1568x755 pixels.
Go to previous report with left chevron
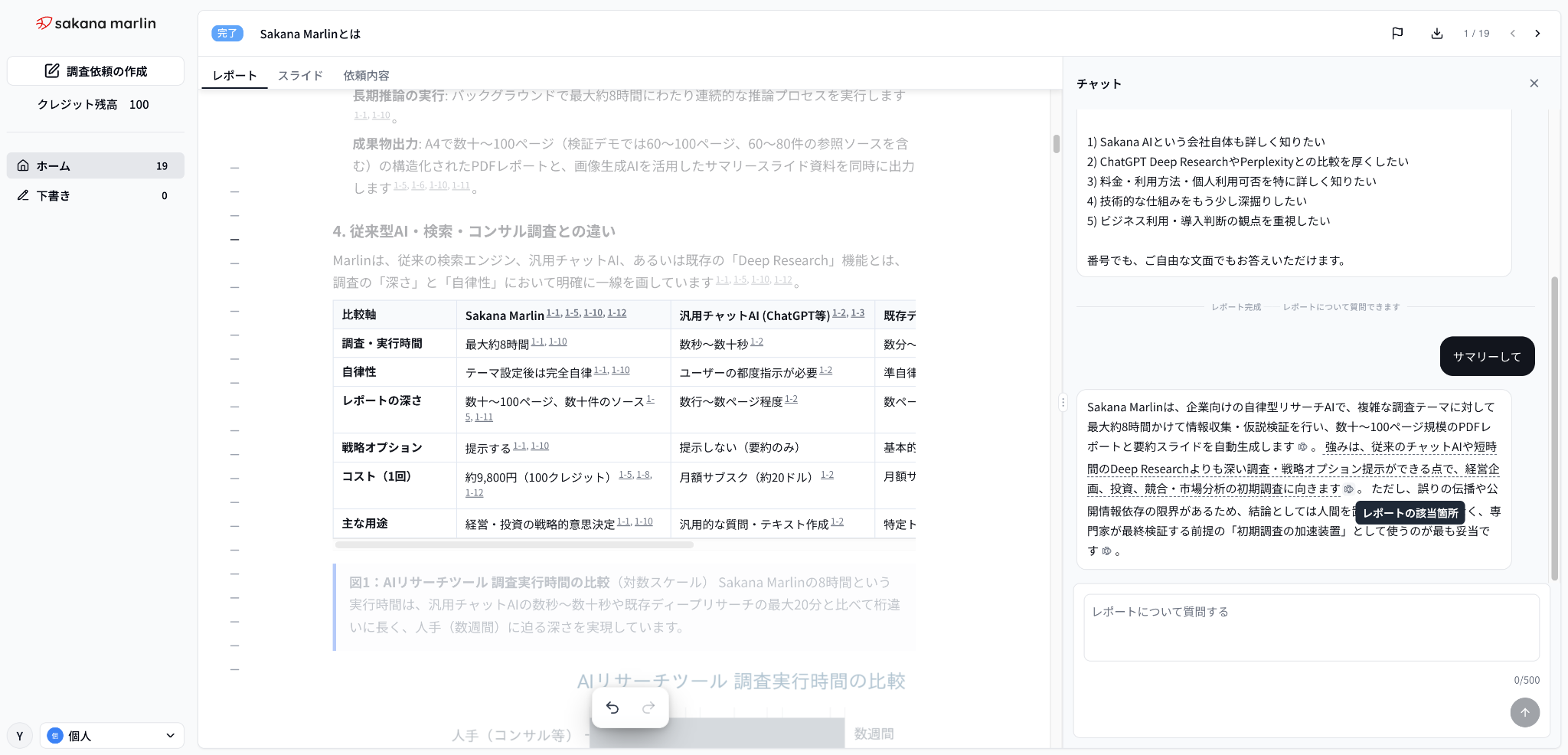pos(1513,33)
